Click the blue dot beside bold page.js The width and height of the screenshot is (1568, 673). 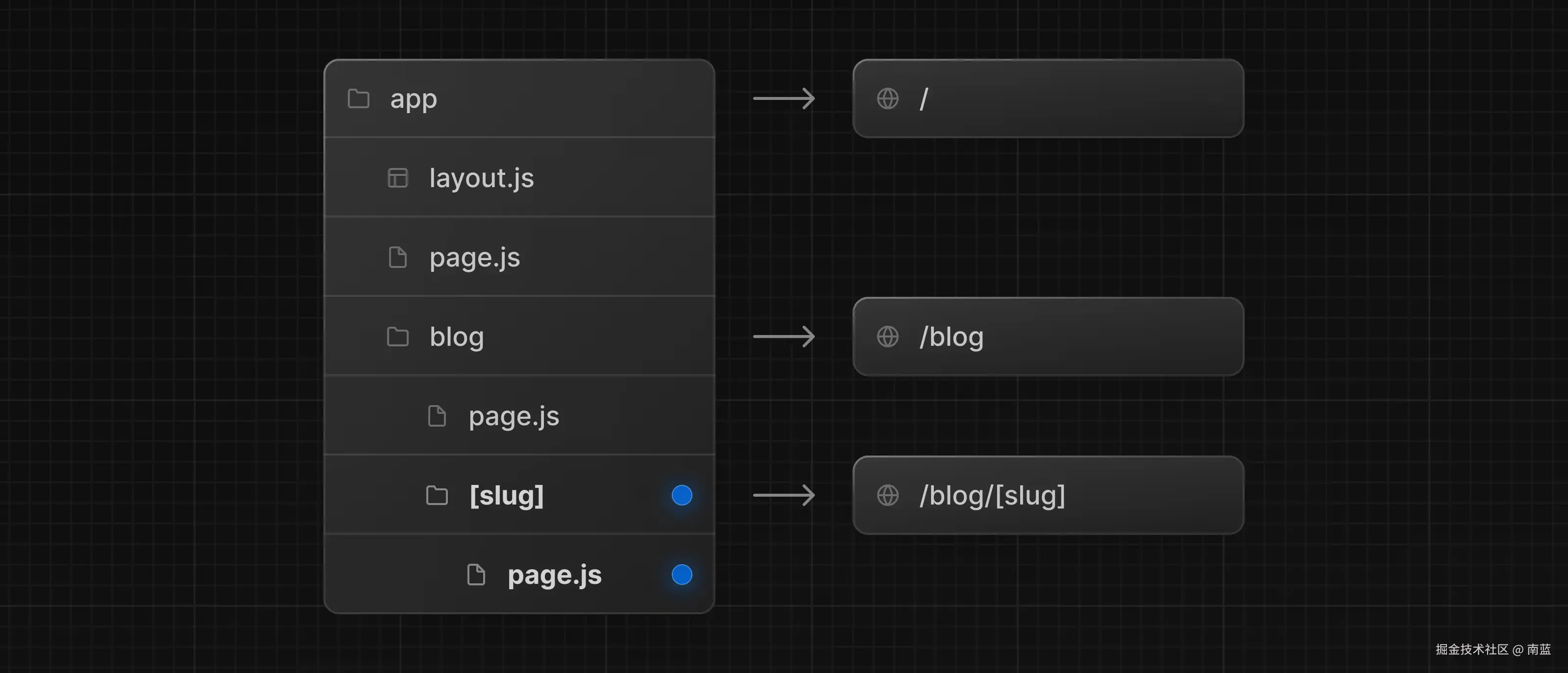tap(682, 575)
